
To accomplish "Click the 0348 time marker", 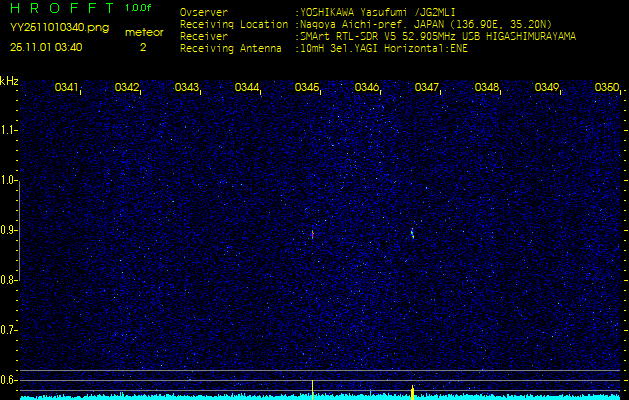I will tap(487, 87).
